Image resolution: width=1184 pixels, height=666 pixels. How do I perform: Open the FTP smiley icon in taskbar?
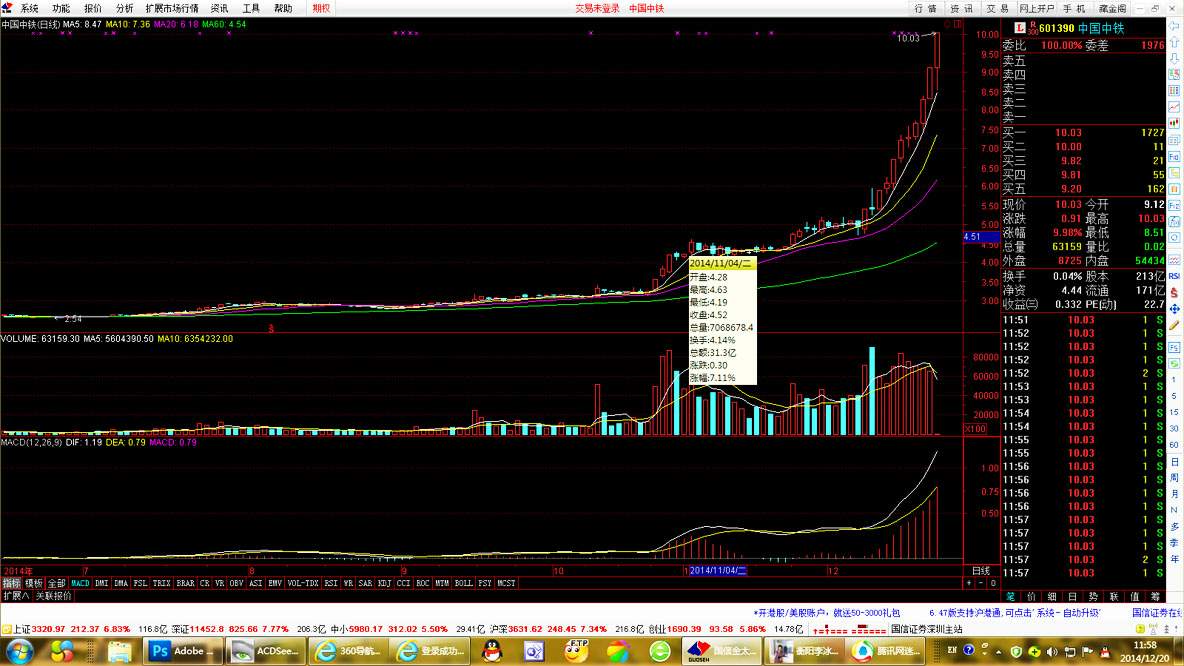pos(576,651)
